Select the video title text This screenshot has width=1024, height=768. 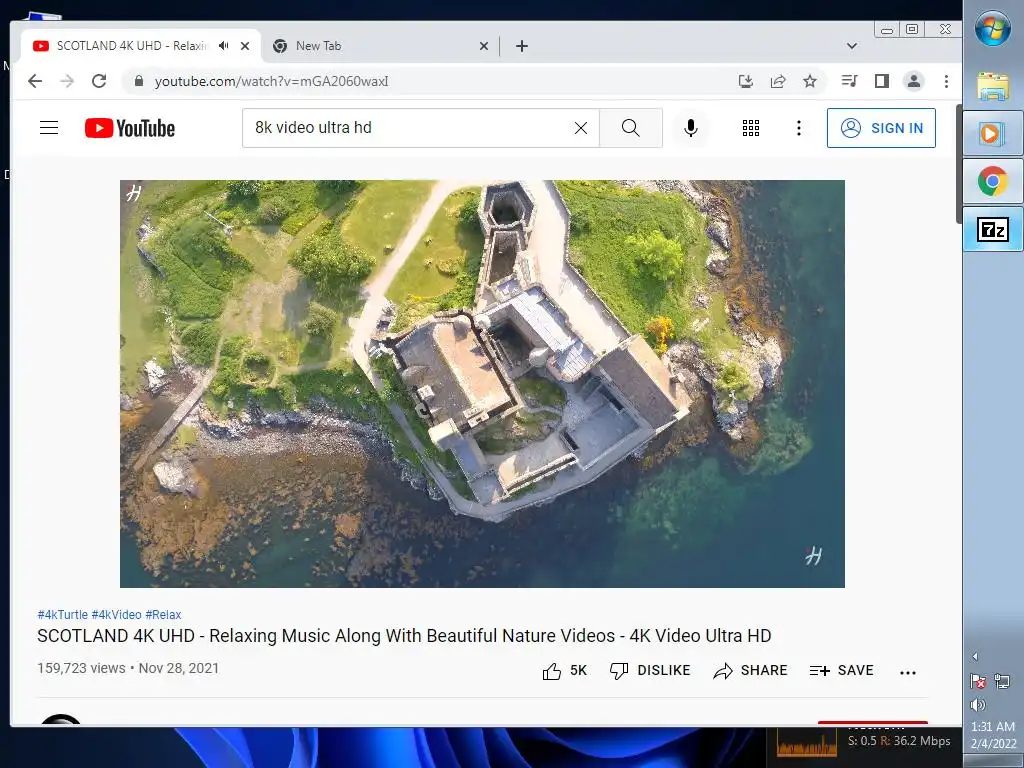404,635
